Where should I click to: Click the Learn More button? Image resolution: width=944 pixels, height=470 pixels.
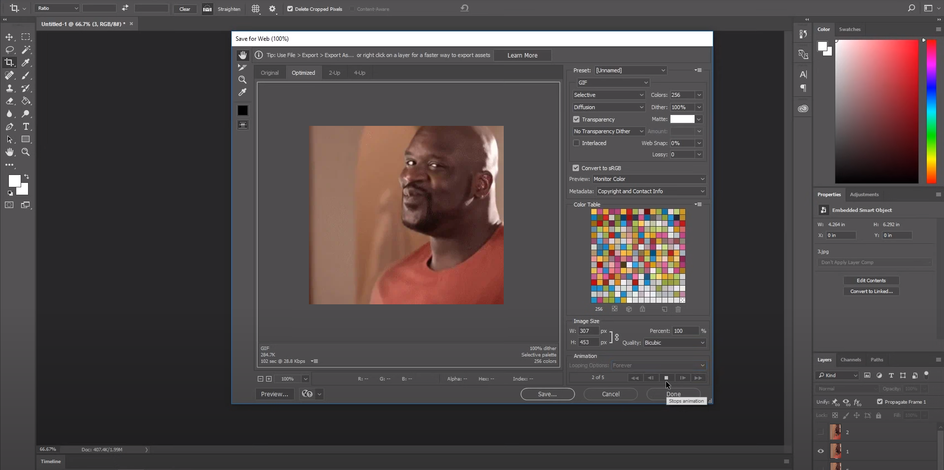point(523,55)
